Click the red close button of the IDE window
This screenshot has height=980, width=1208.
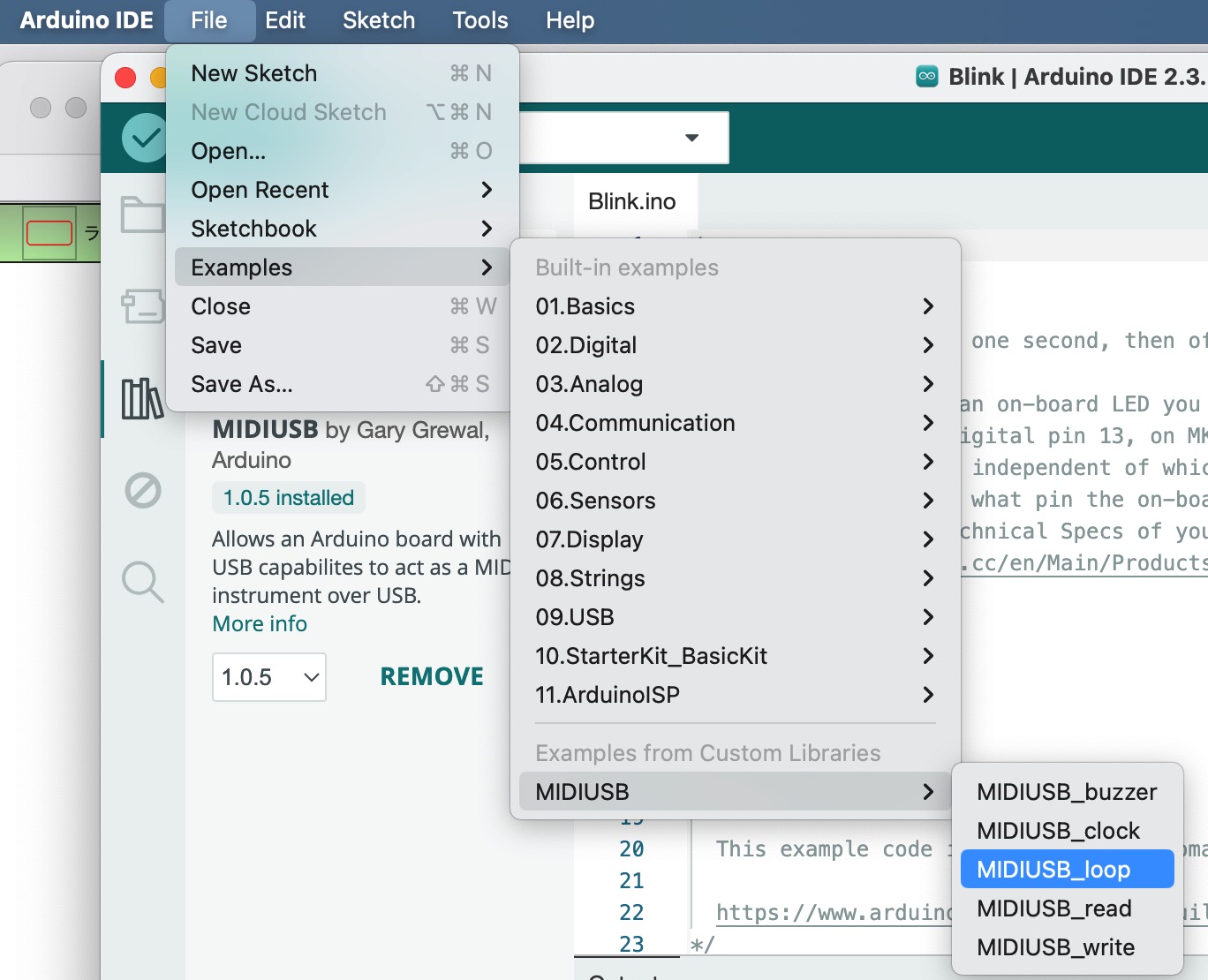click(x=125, y=78)
